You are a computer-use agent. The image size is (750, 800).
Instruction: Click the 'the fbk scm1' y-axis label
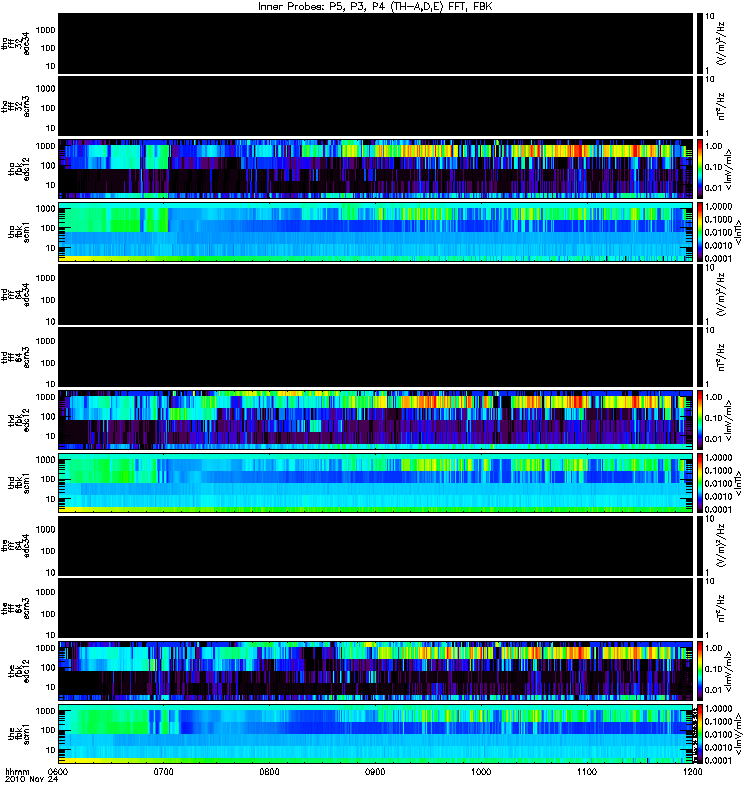pyautogui.click(x=19, y=734)
